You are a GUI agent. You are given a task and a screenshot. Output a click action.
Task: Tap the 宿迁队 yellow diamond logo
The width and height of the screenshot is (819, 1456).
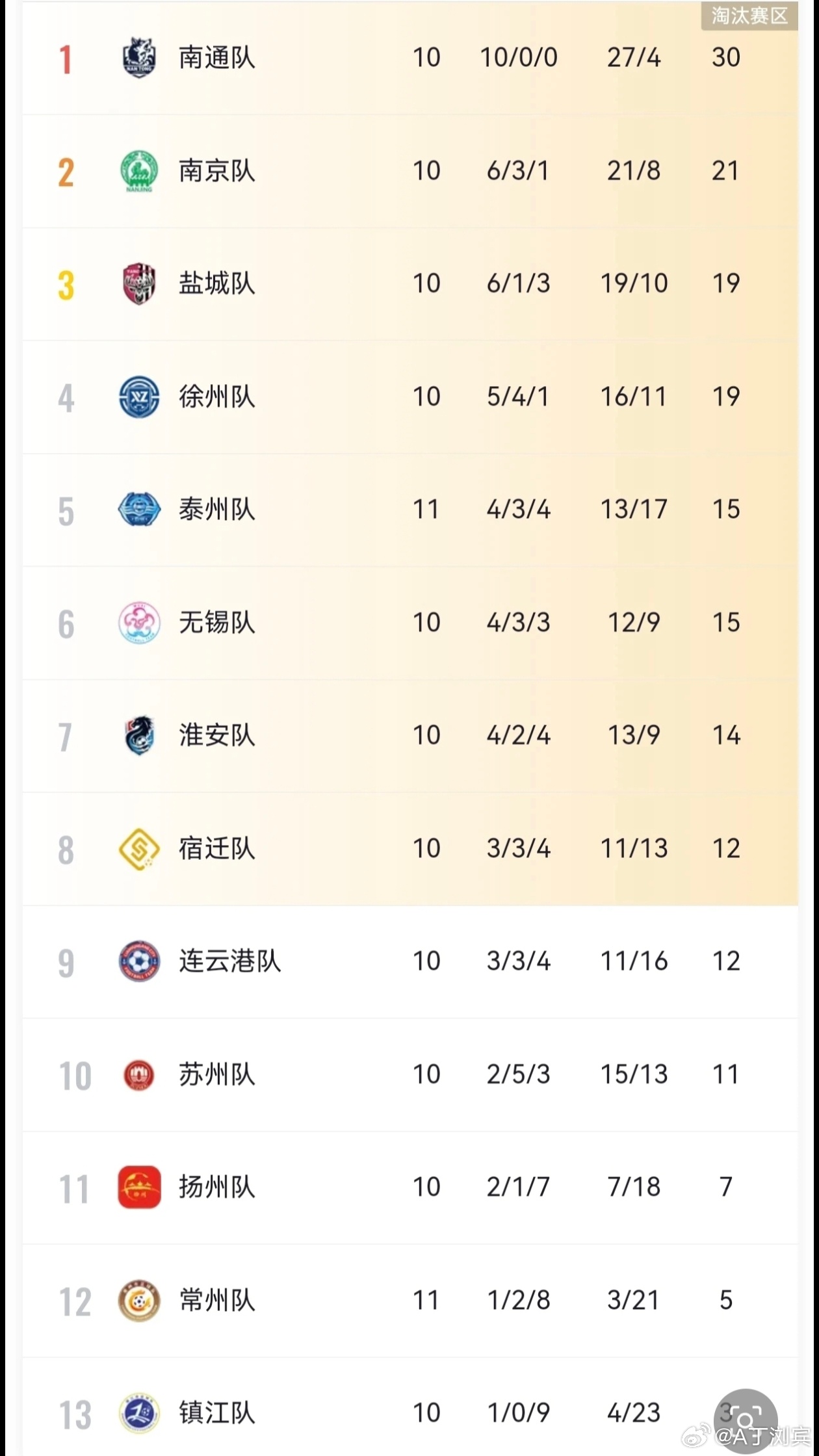(139, 849)
